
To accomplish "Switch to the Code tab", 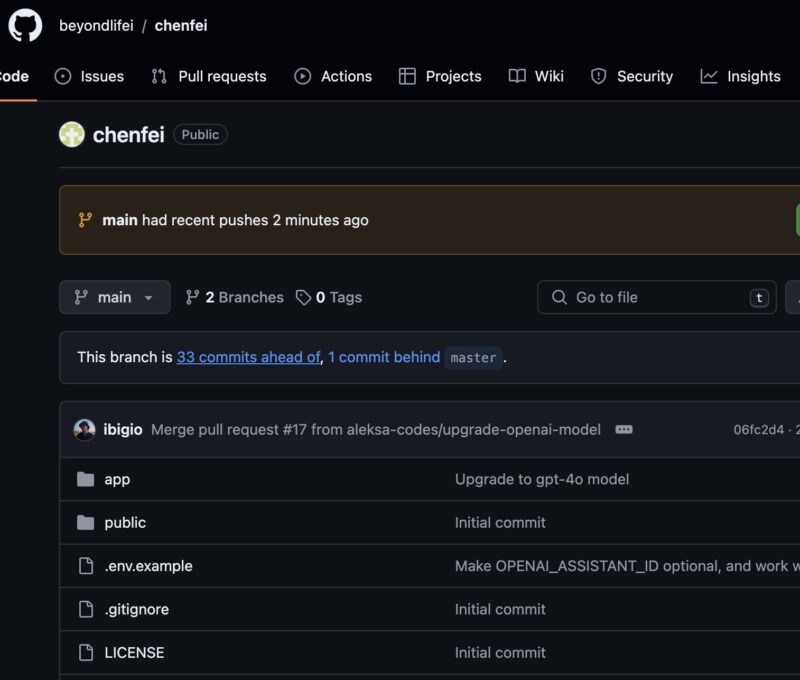I will click(14, 77).
